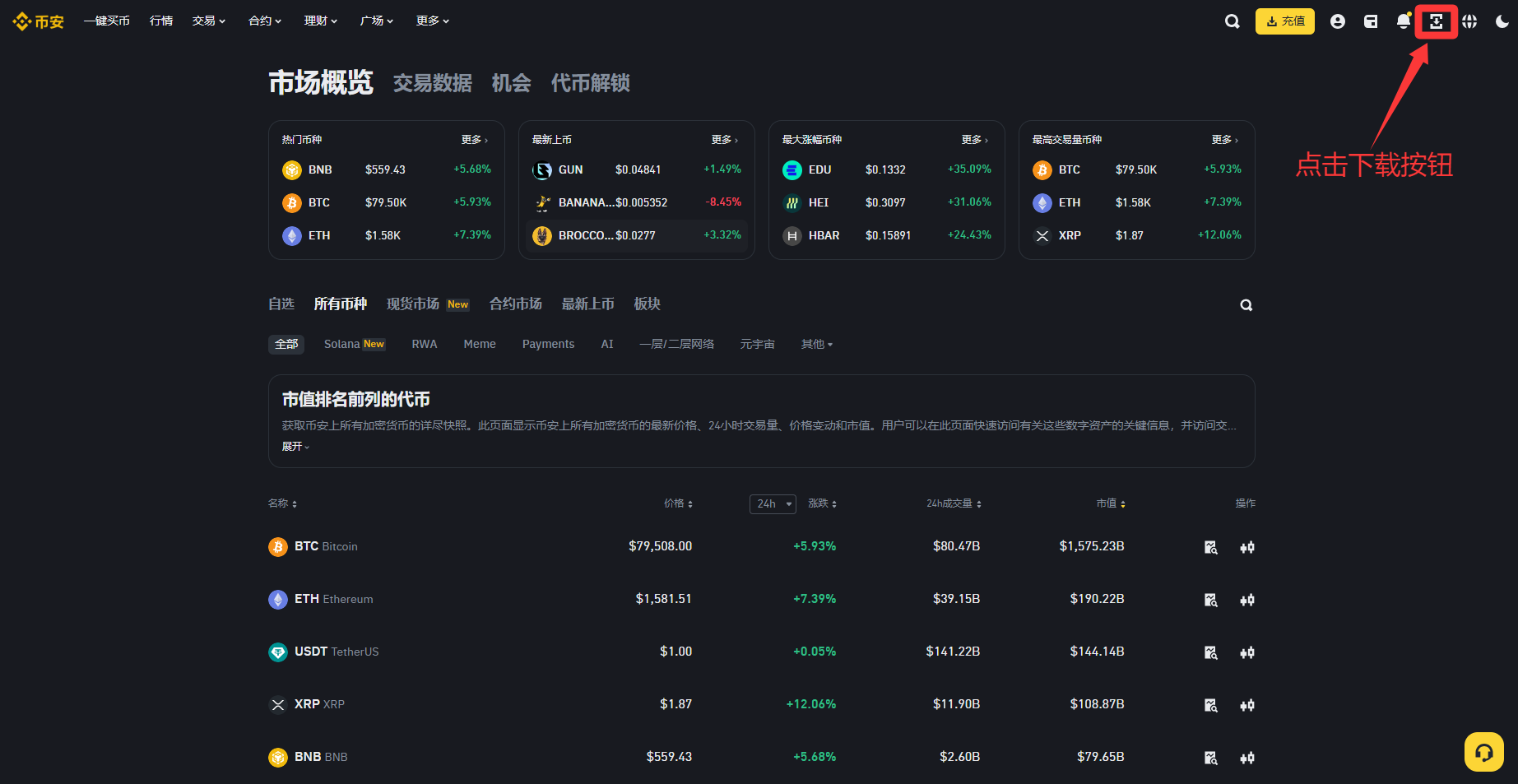The height and width of the screenshot is (784, 1518).
Task: Open detail icon in USDT row
Action: 1211,652
